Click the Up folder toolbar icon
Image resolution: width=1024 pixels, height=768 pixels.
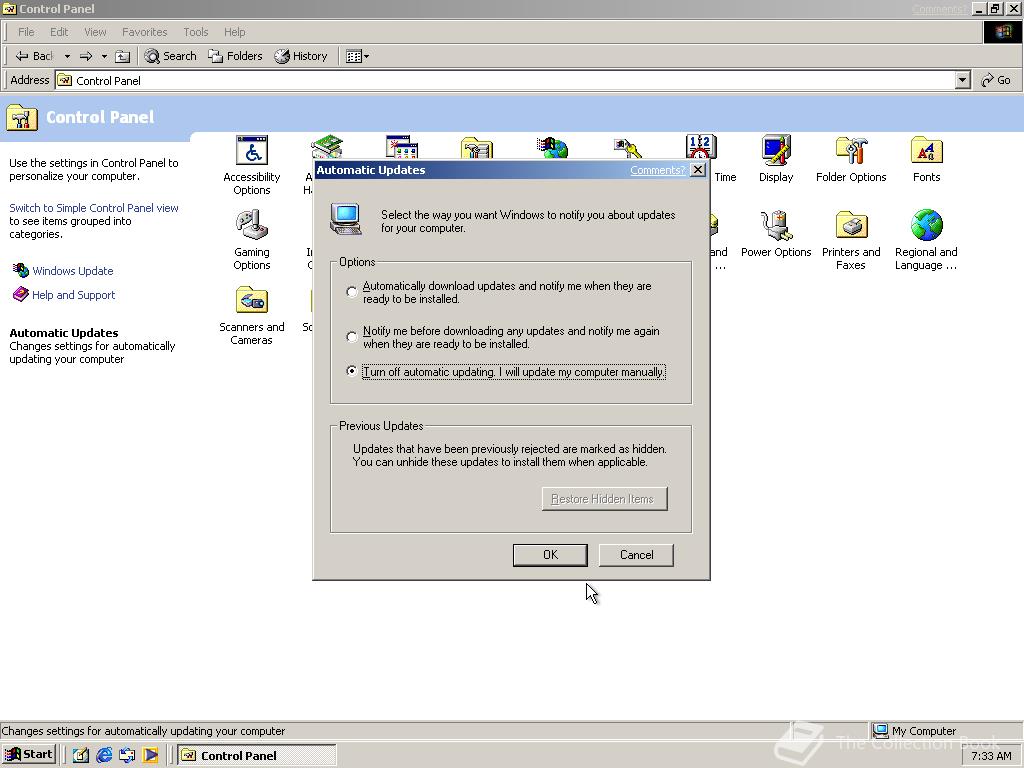(122, 56)
